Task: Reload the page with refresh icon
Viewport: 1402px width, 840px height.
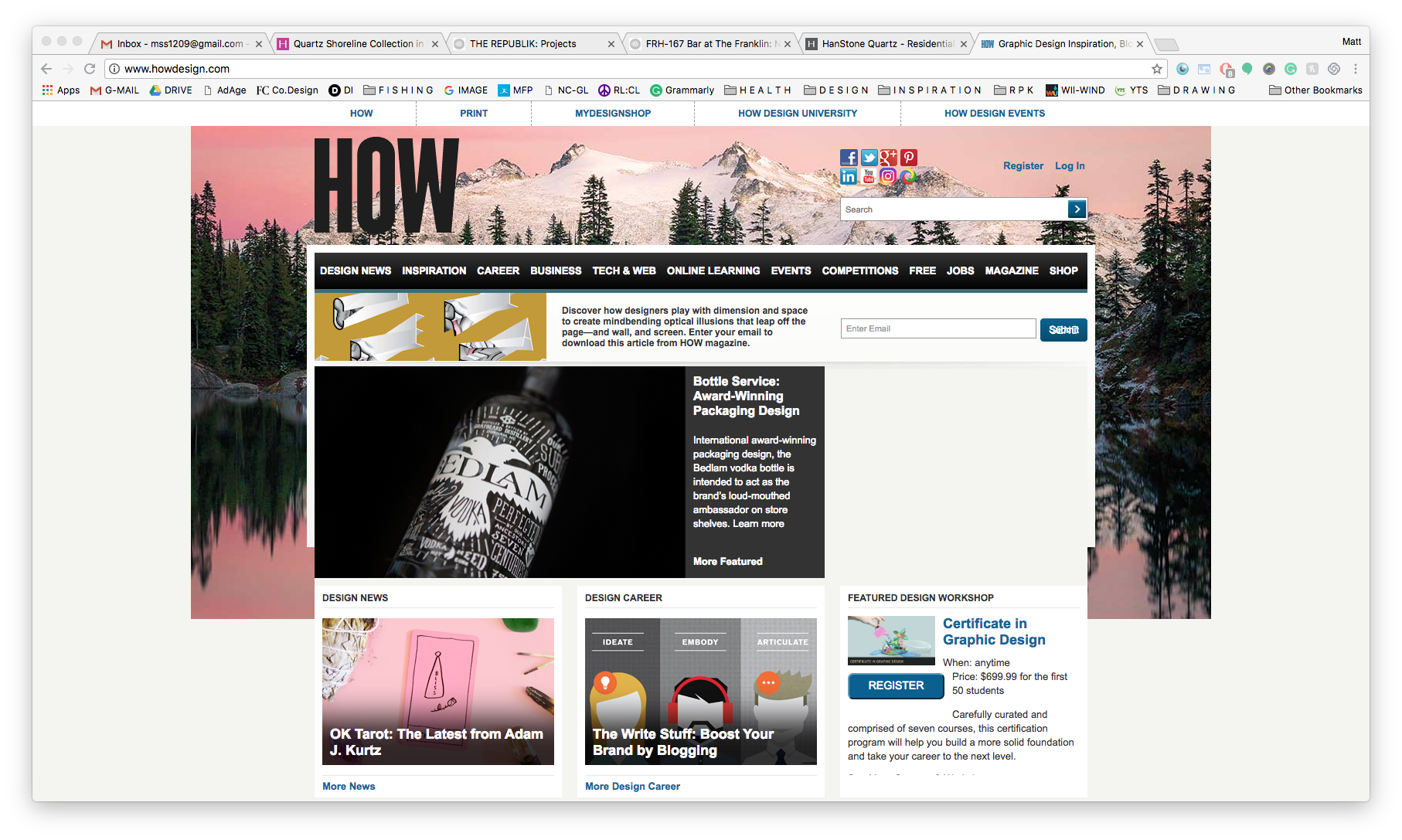Action: tap(90, 69)
